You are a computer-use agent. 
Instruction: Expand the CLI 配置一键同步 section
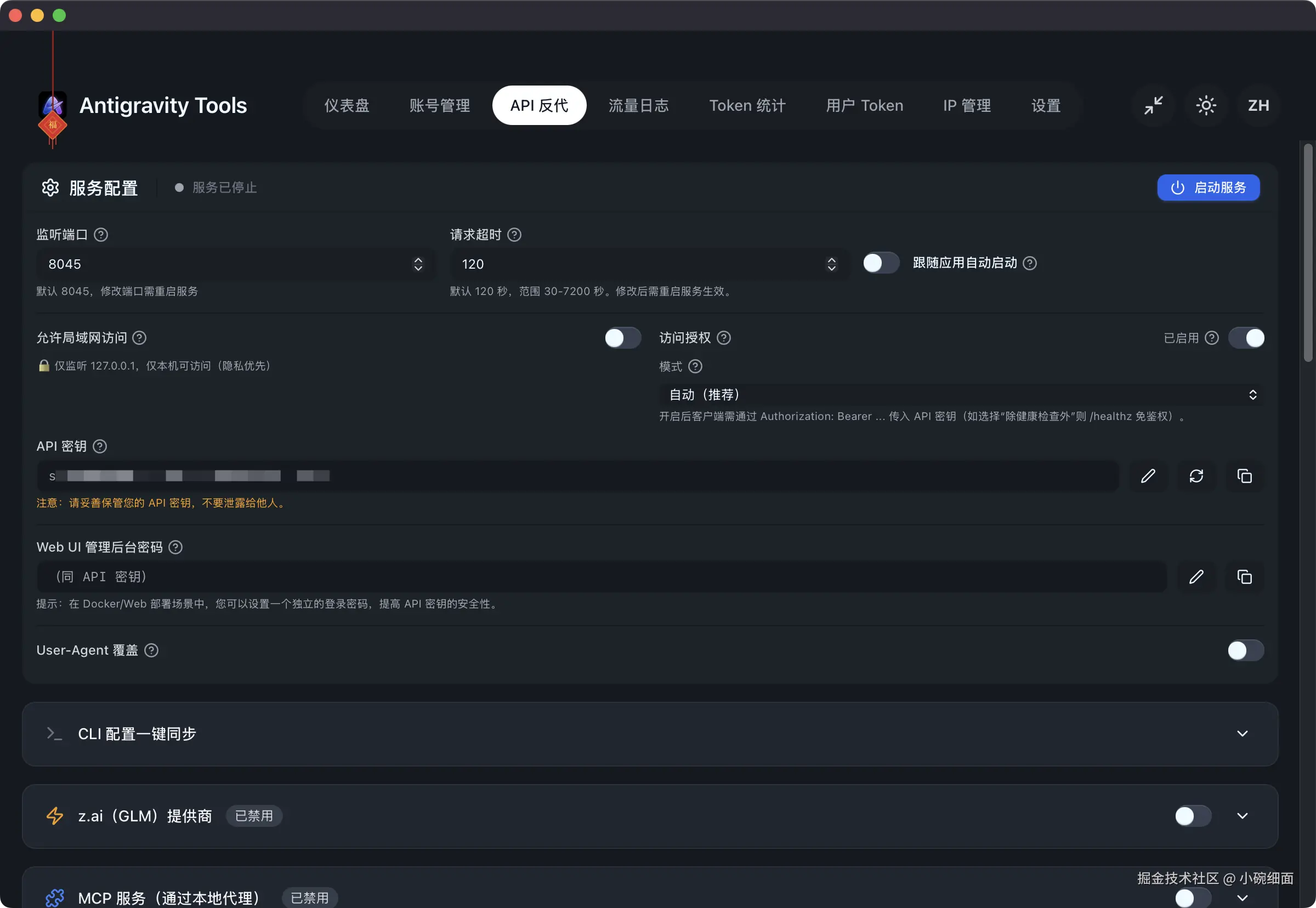1242,734
